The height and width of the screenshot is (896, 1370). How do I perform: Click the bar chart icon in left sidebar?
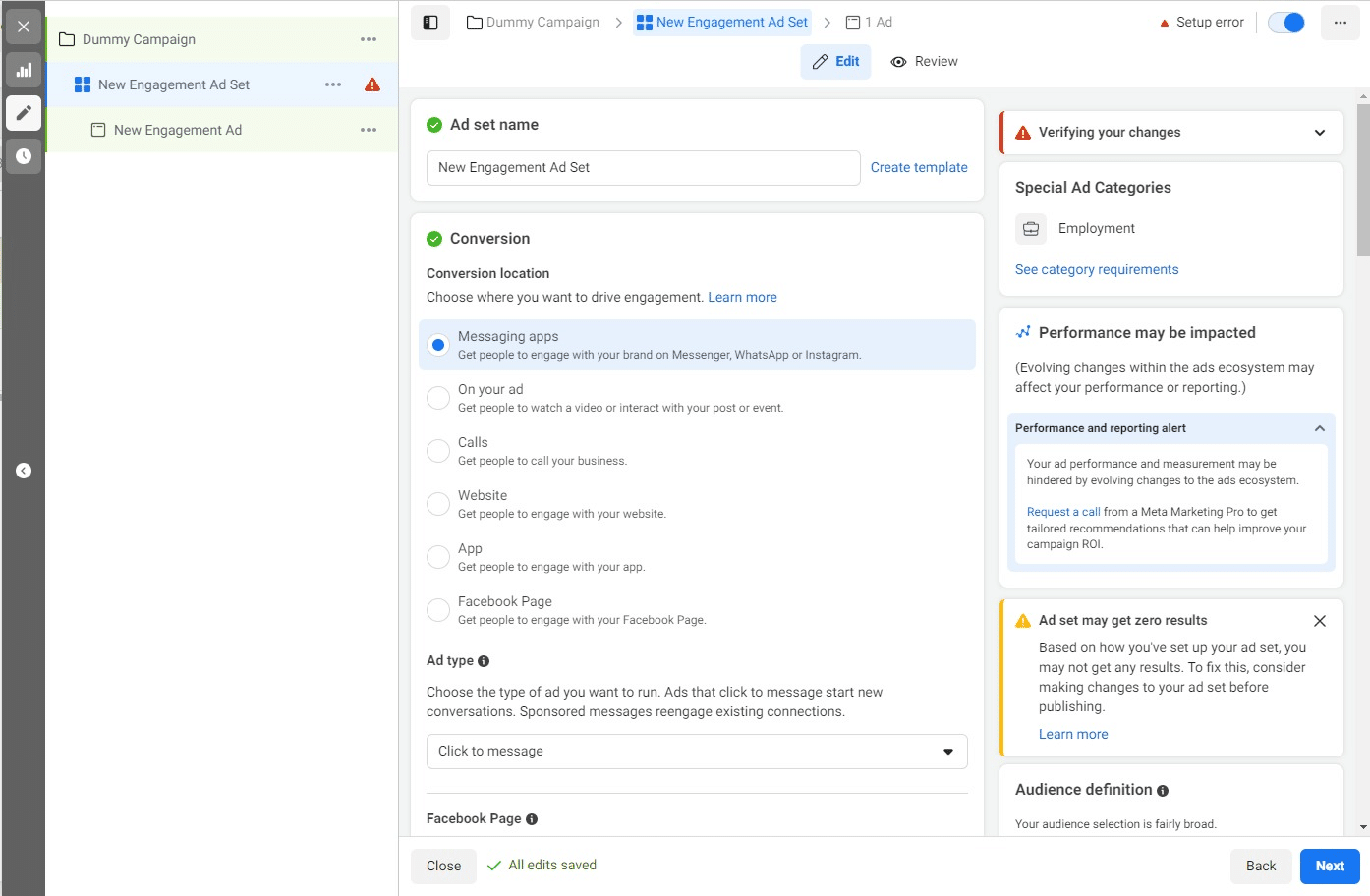[24, 70]
